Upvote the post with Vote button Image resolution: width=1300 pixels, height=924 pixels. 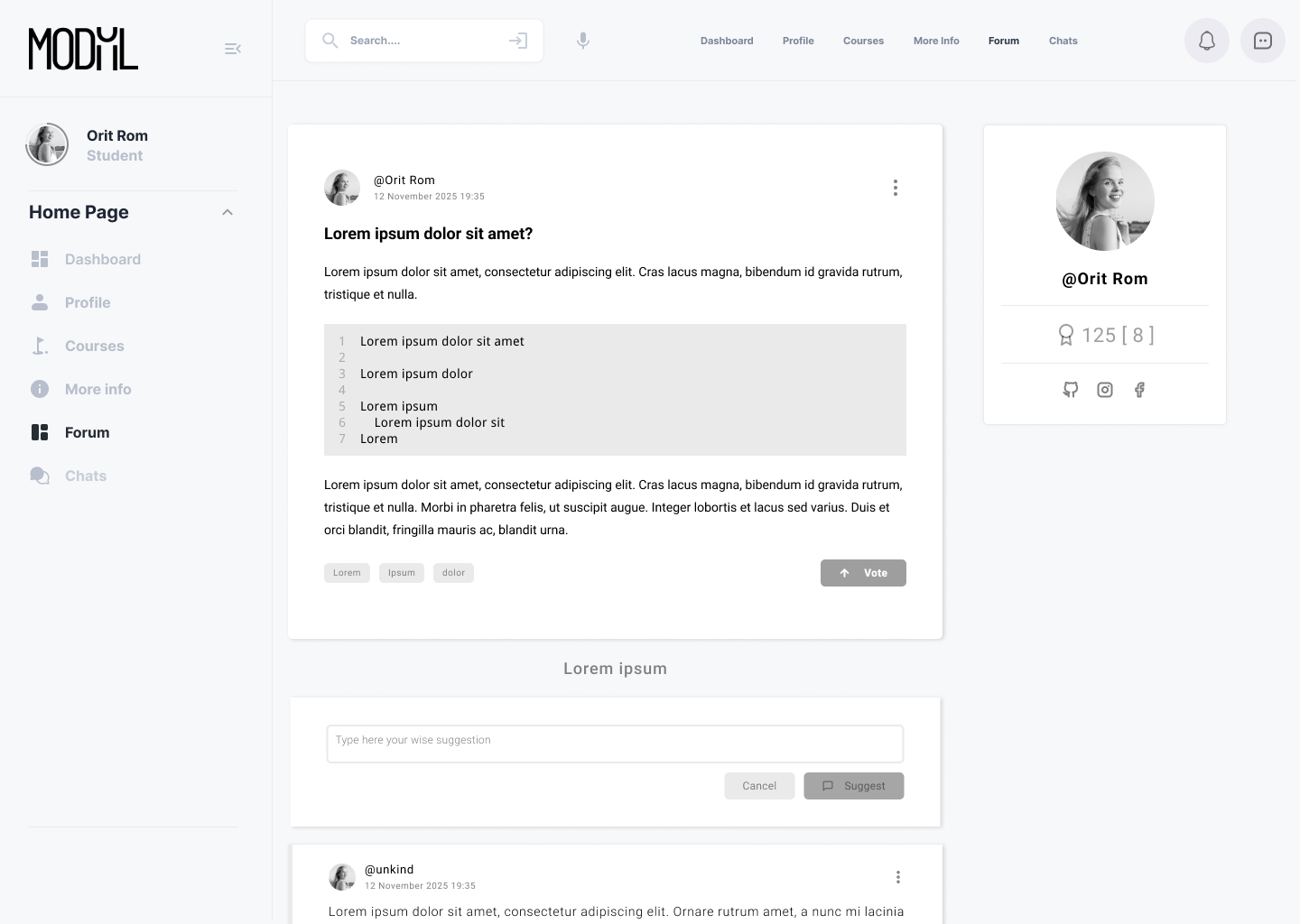[x=863, y=573]
